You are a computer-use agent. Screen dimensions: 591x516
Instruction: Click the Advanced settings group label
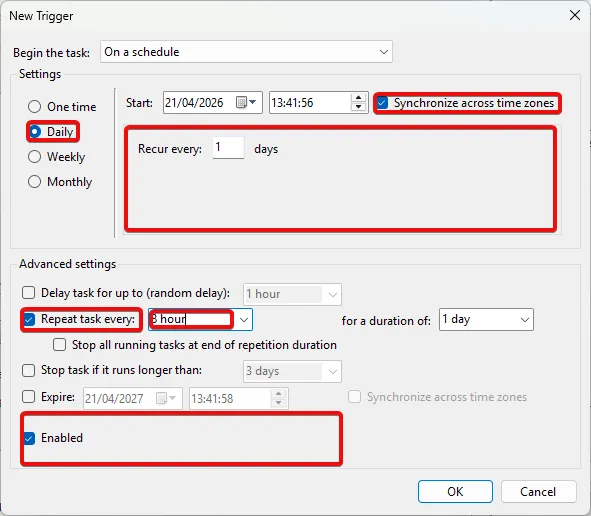pyautogui.click(x=67, y=264)
